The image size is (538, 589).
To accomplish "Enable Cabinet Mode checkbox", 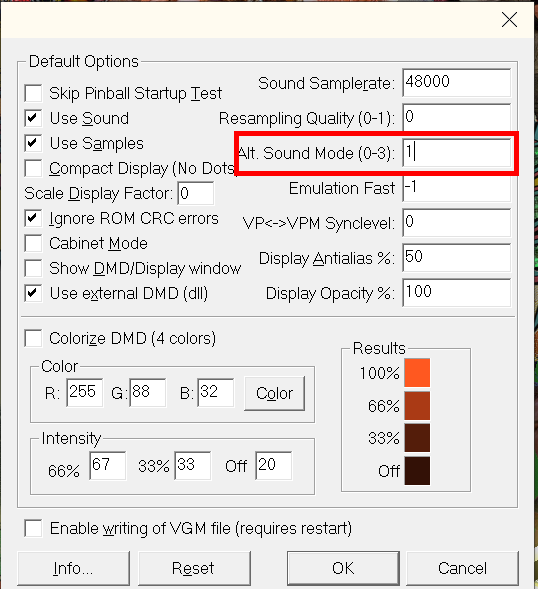I will point(33,243).
